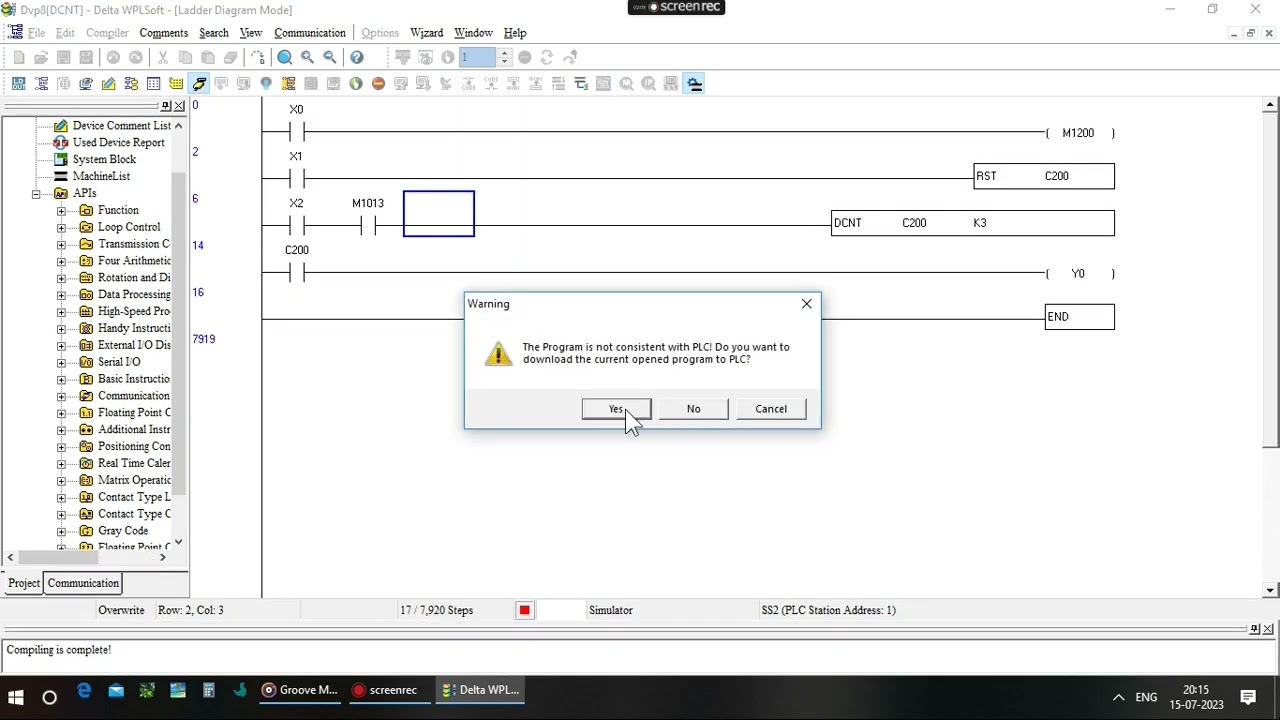The width and height of the screenshot is (1280, 720).
Task: Open the Help menu
Action: pyautogui.click(x=515, y=33)
